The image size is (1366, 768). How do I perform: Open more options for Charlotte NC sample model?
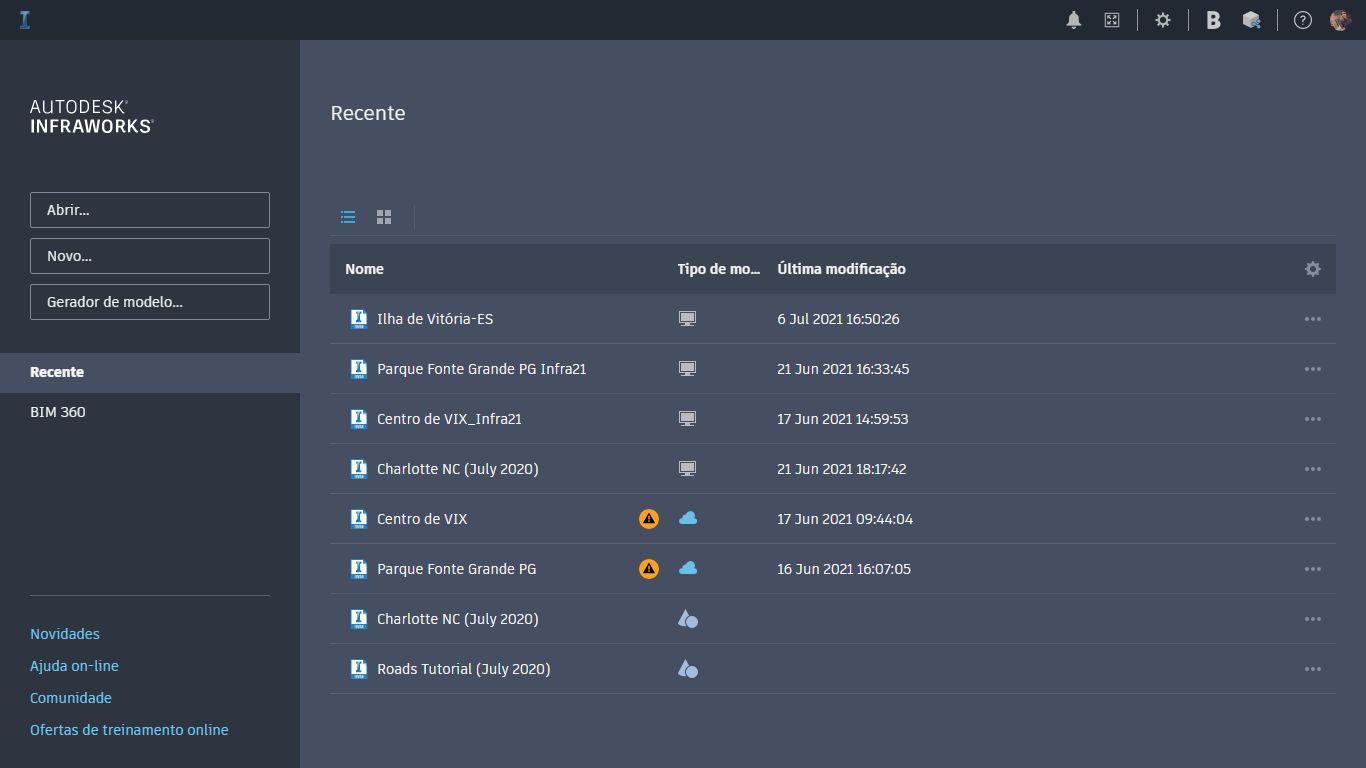click(x=1313, y=619)
